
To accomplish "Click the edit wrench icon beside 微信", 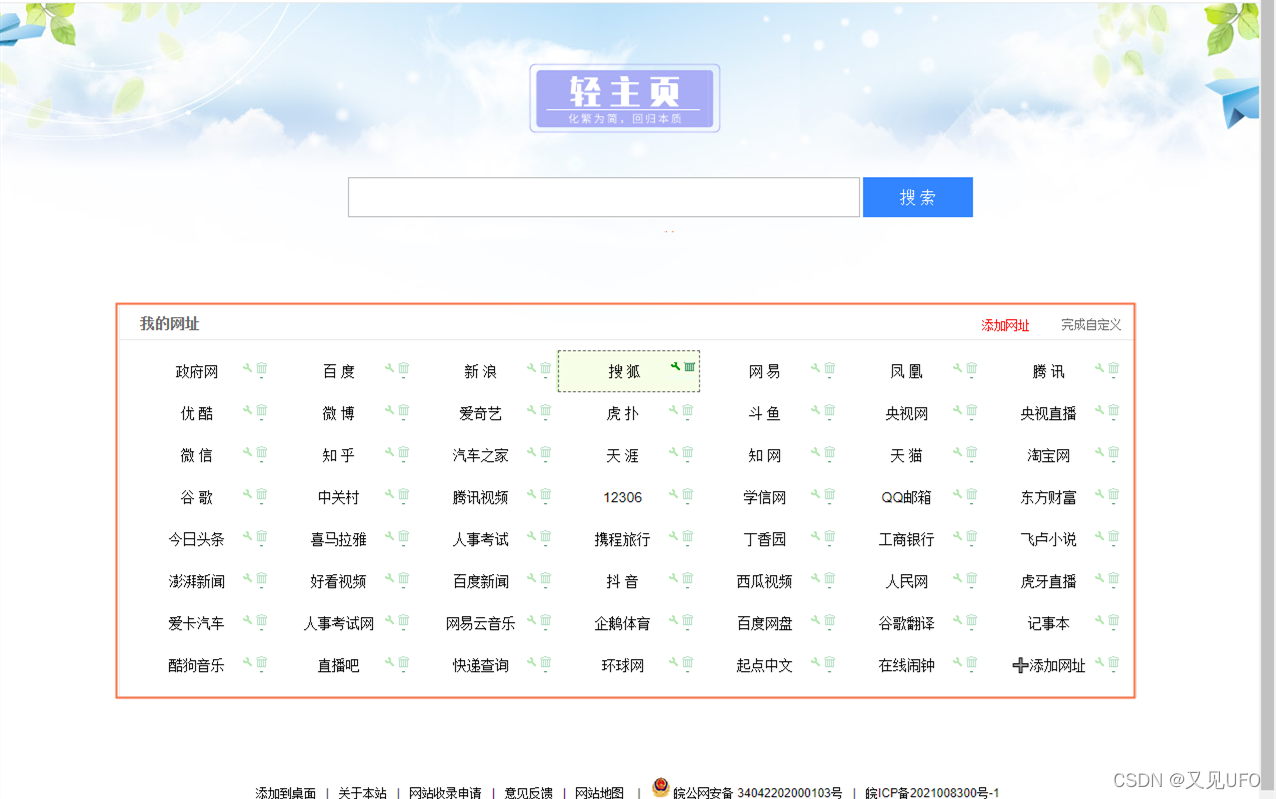I will 247,453.
